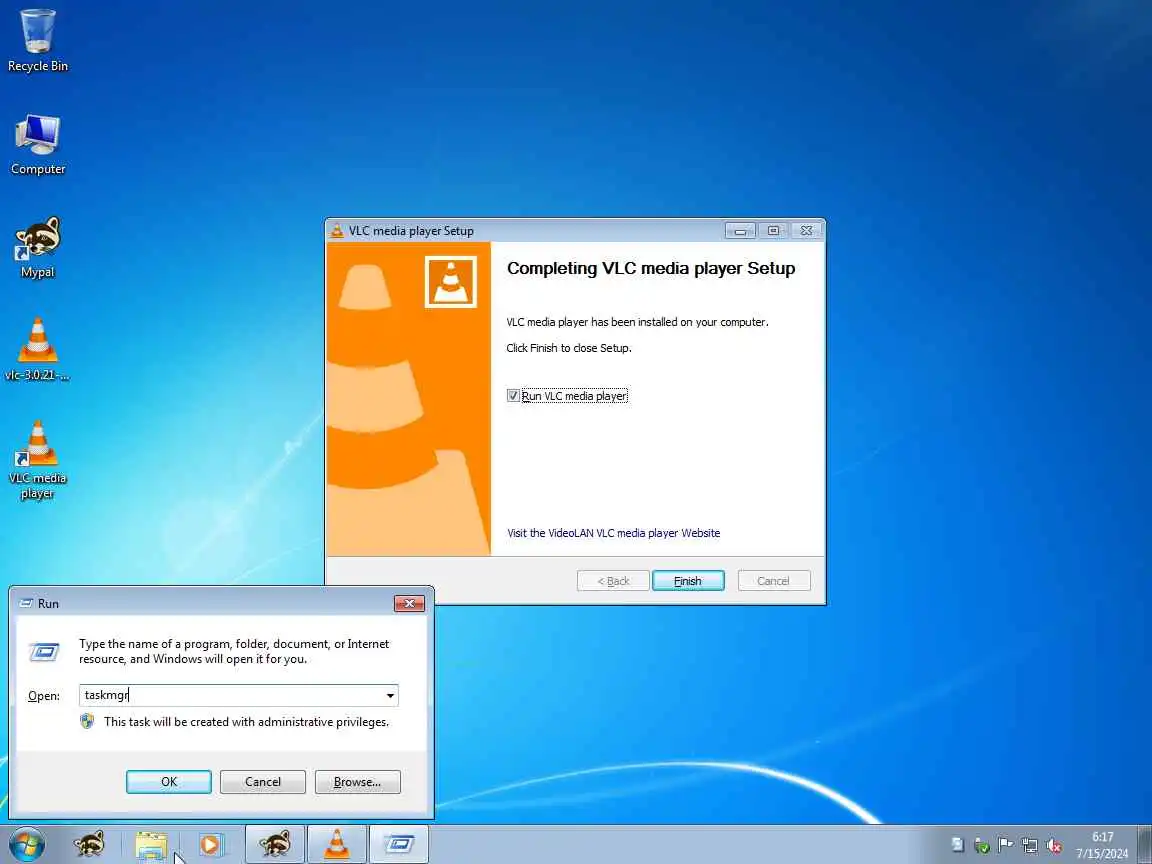Click the muted volume speaker tray icon

click(1054, 846)
